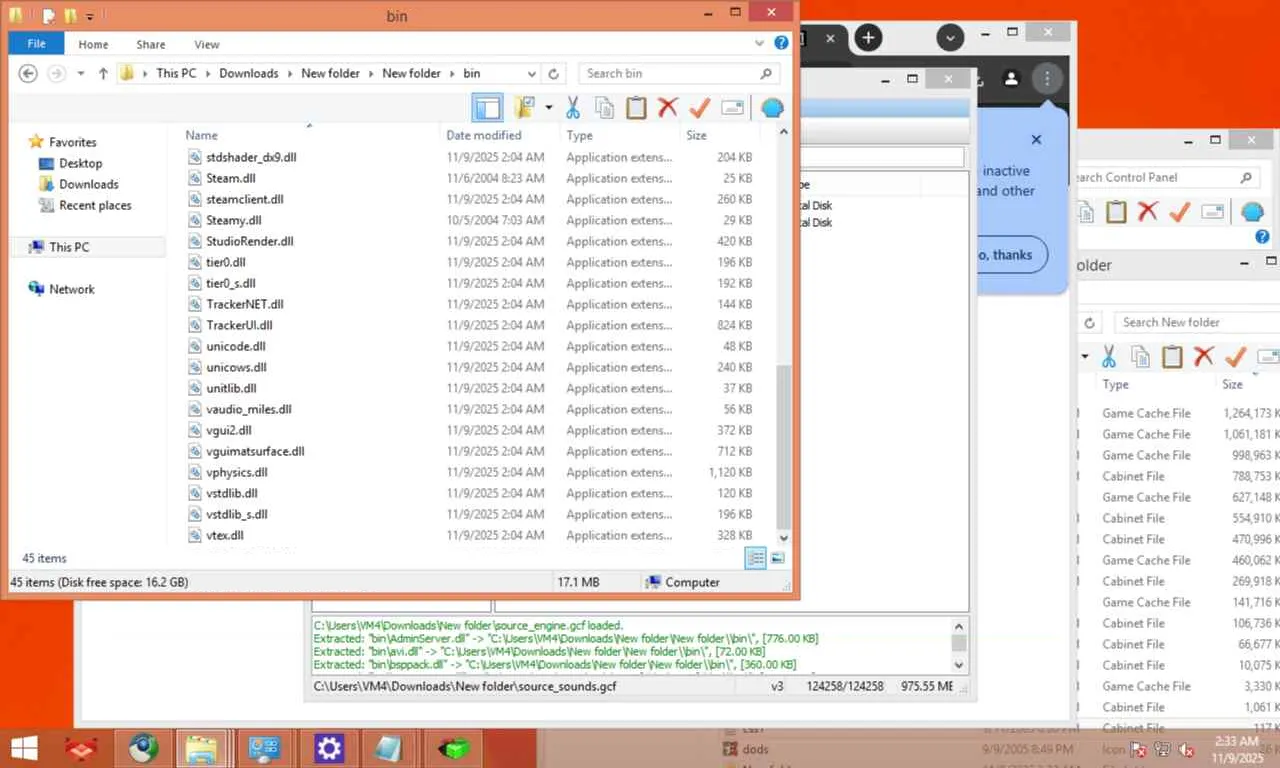This screenshot has height=768, width=1280.
Task: Open the address bar history dropdown
Action: click(x=531, y=73)
